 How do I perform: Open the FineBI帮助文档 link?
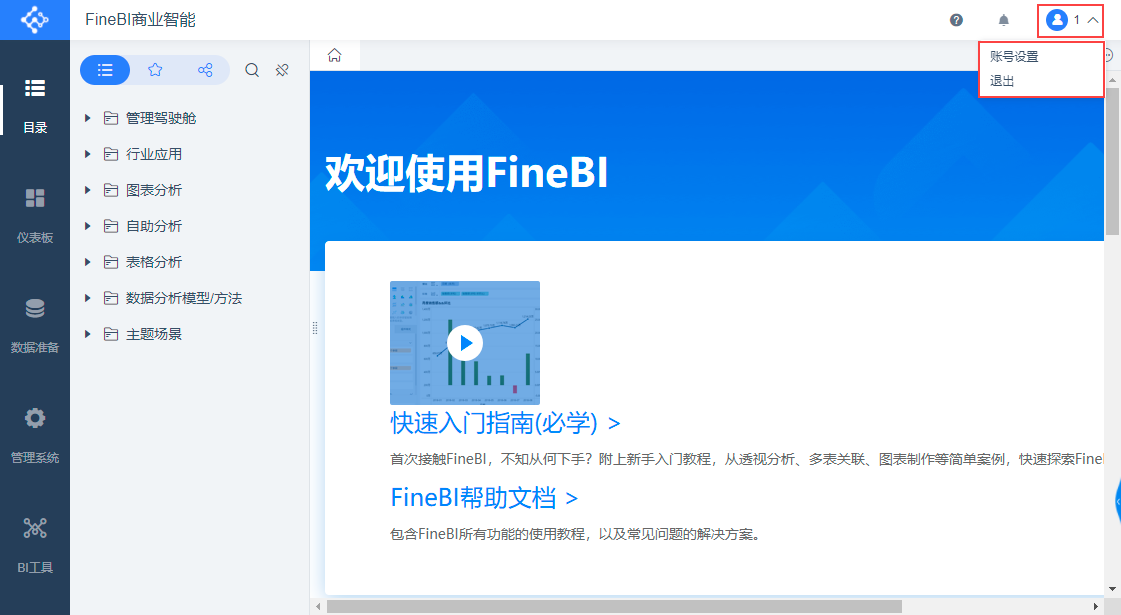coord(484,498)
